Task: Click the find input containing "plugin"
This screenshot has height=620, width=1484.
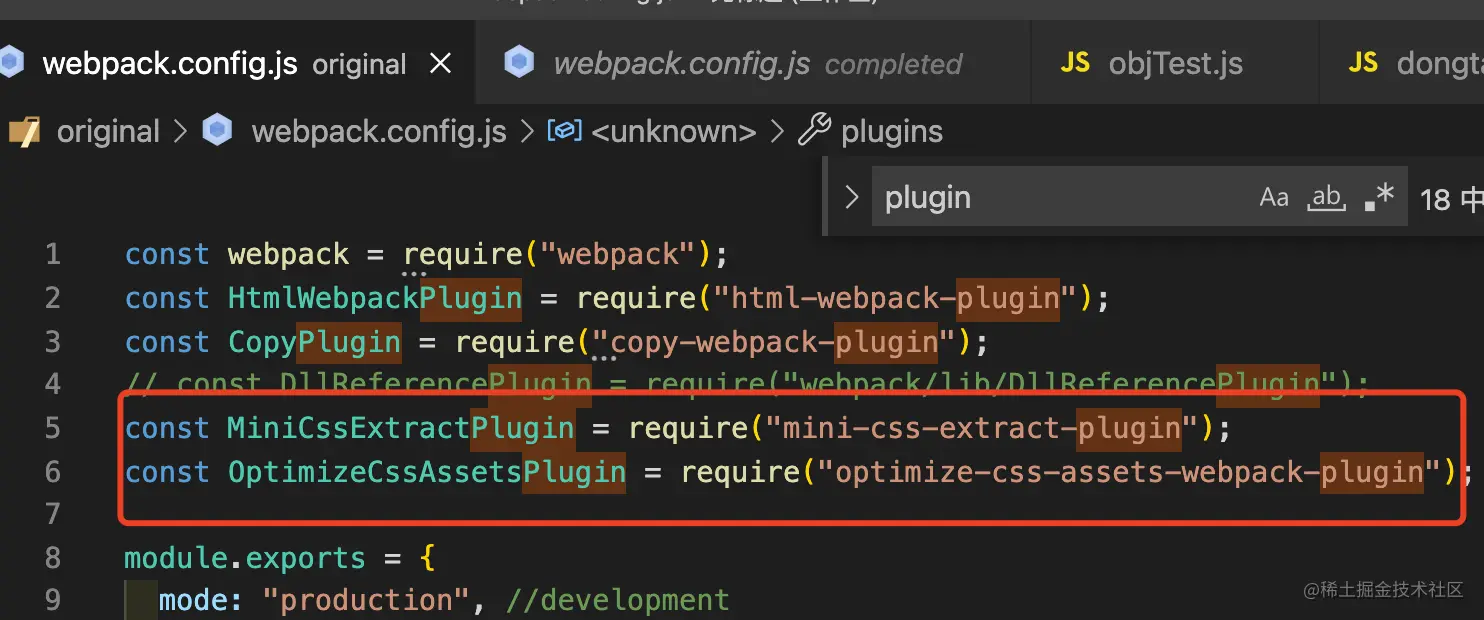Action: coord(1060,198)
